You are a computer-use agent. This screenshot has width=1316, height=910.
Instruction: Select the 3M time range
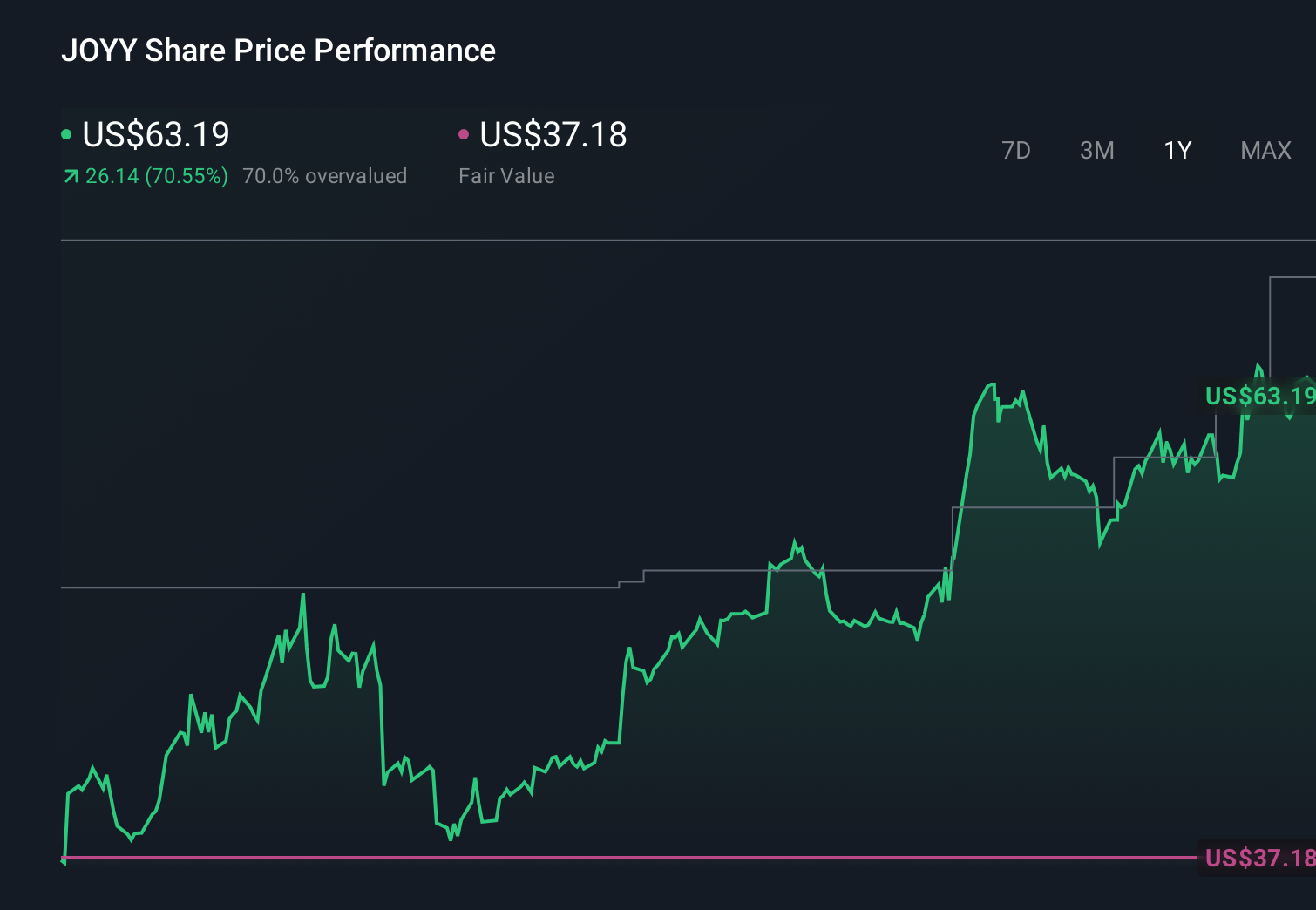1096,150
